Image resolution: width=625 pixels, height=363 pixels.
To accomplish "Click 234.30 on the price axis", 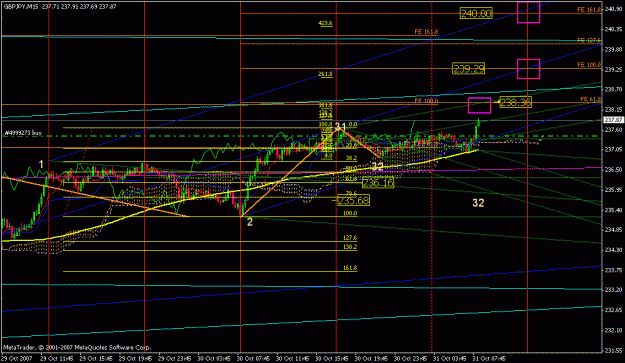I will click(613, 250).
